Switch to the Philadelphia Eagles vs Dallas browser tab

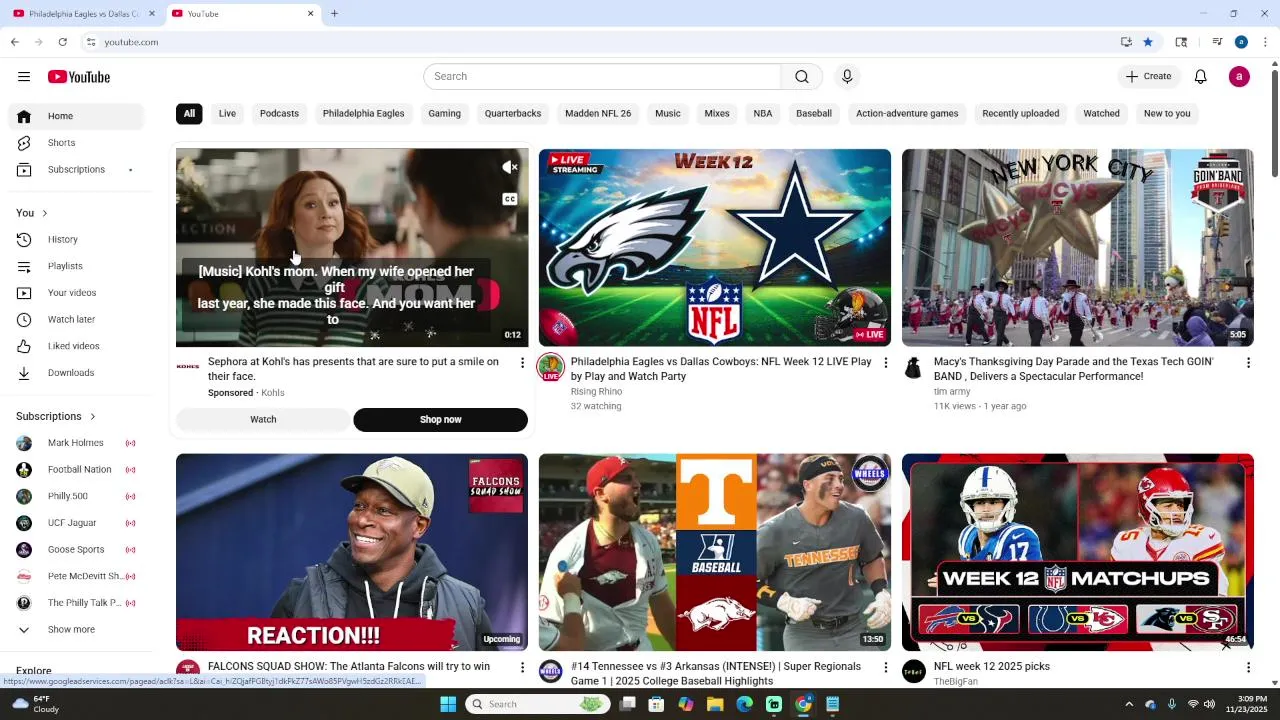84,14
